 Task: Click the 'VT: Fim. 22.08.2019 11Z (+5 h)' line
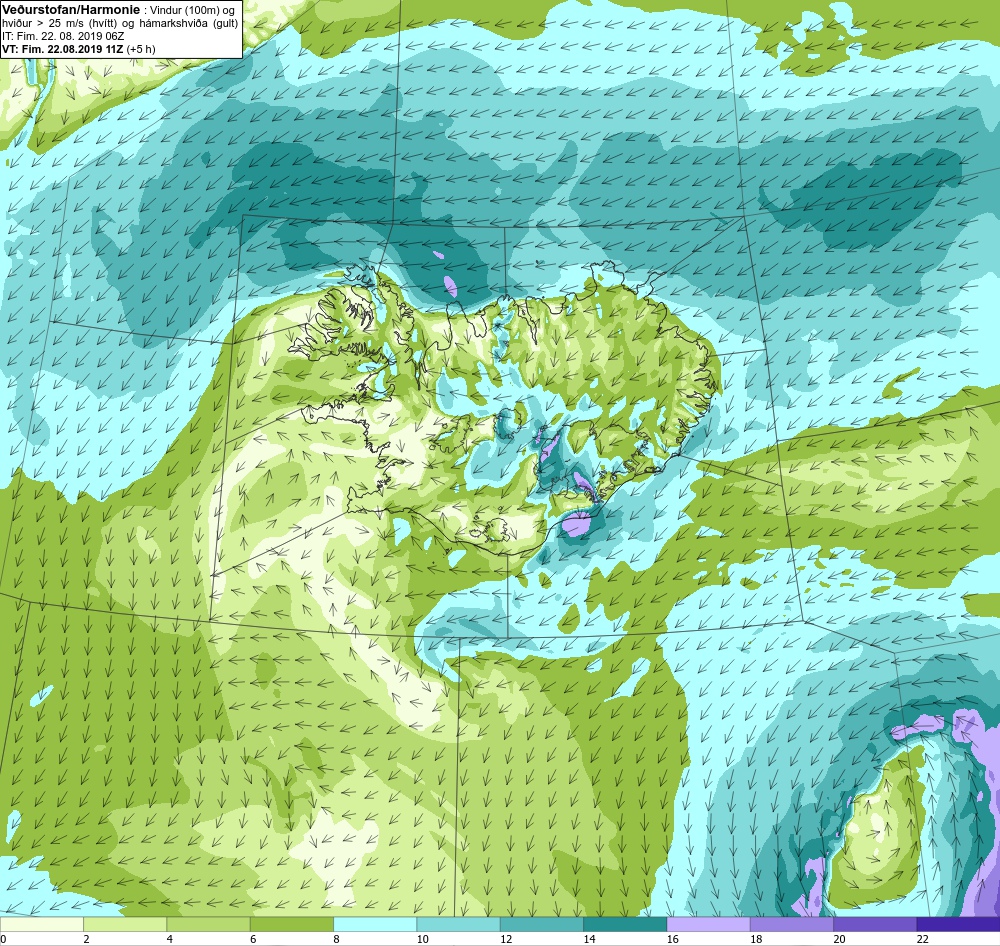pyautogui.click(x=78, y=49)
